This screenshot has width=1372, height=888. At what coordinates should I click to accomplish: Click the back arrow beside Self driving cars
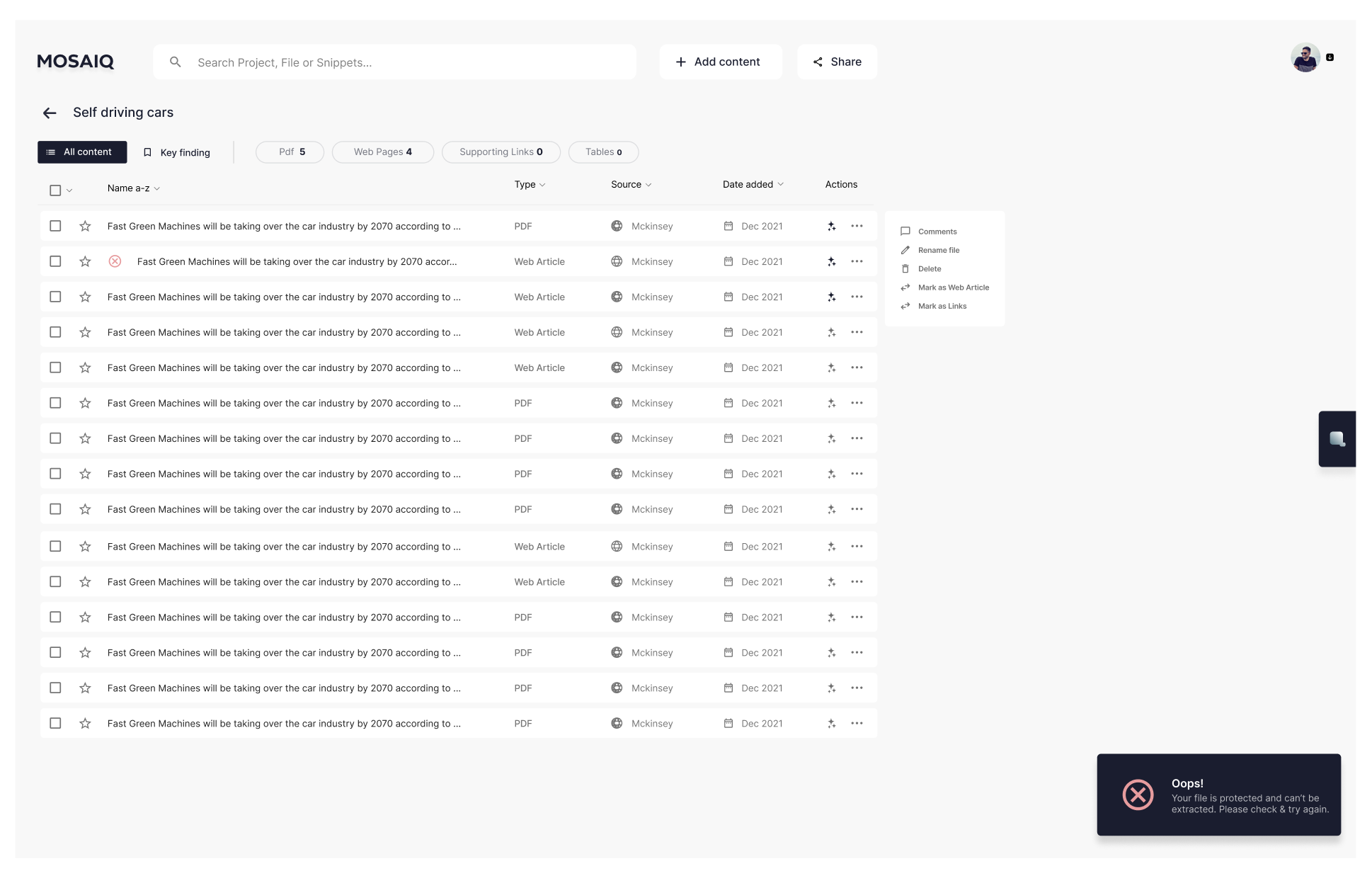pyautogui.click(x=49, y=113)
